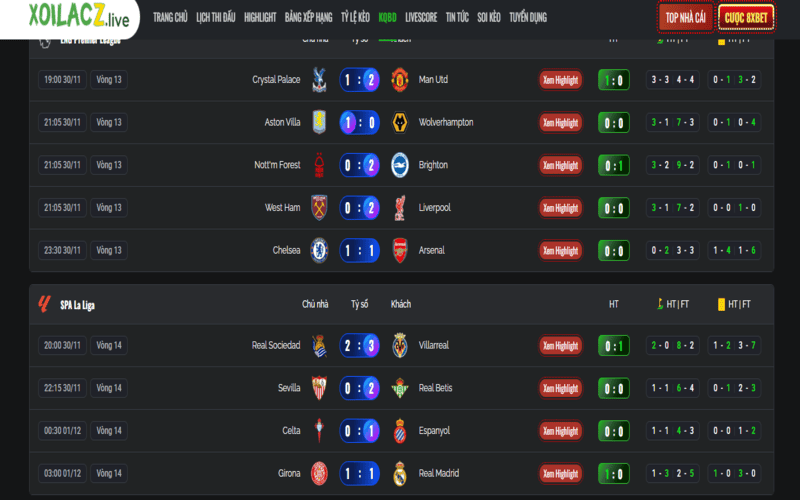This screenshot has height=500, width=800.
Task: Click the Wolverhampton wolf logo
Action: click(x=400, y=123)
